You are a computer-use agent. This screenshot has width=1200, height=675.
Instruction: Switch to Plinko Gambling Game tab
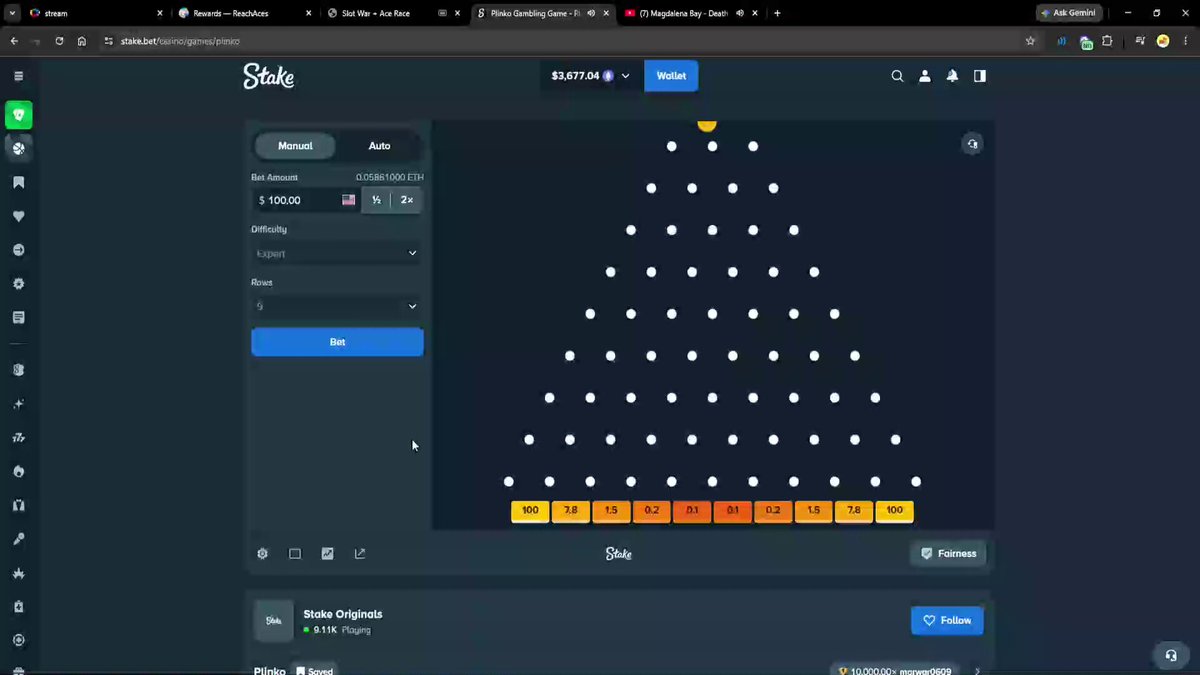543,13
